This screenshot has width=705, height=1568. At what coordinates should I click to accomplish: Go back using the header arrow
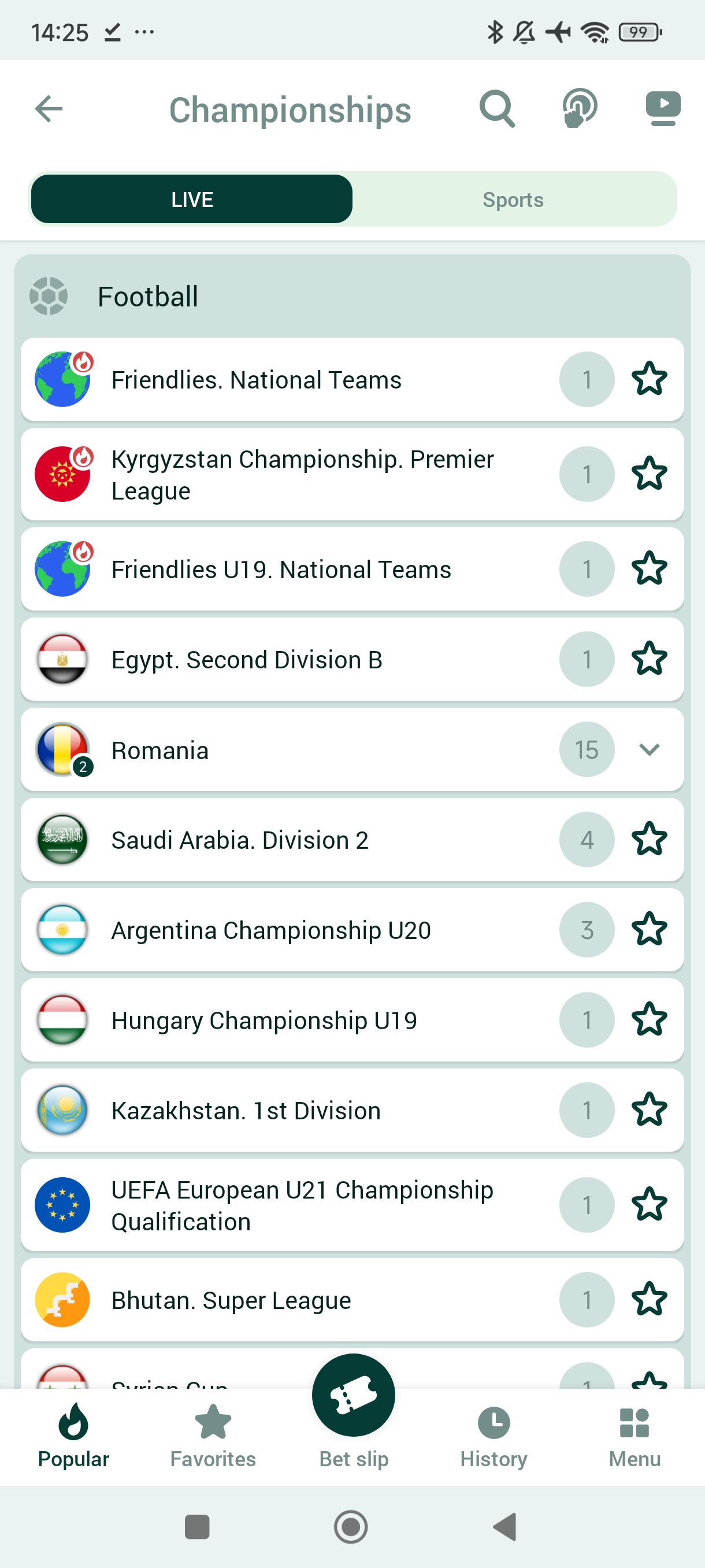point(49,109)
